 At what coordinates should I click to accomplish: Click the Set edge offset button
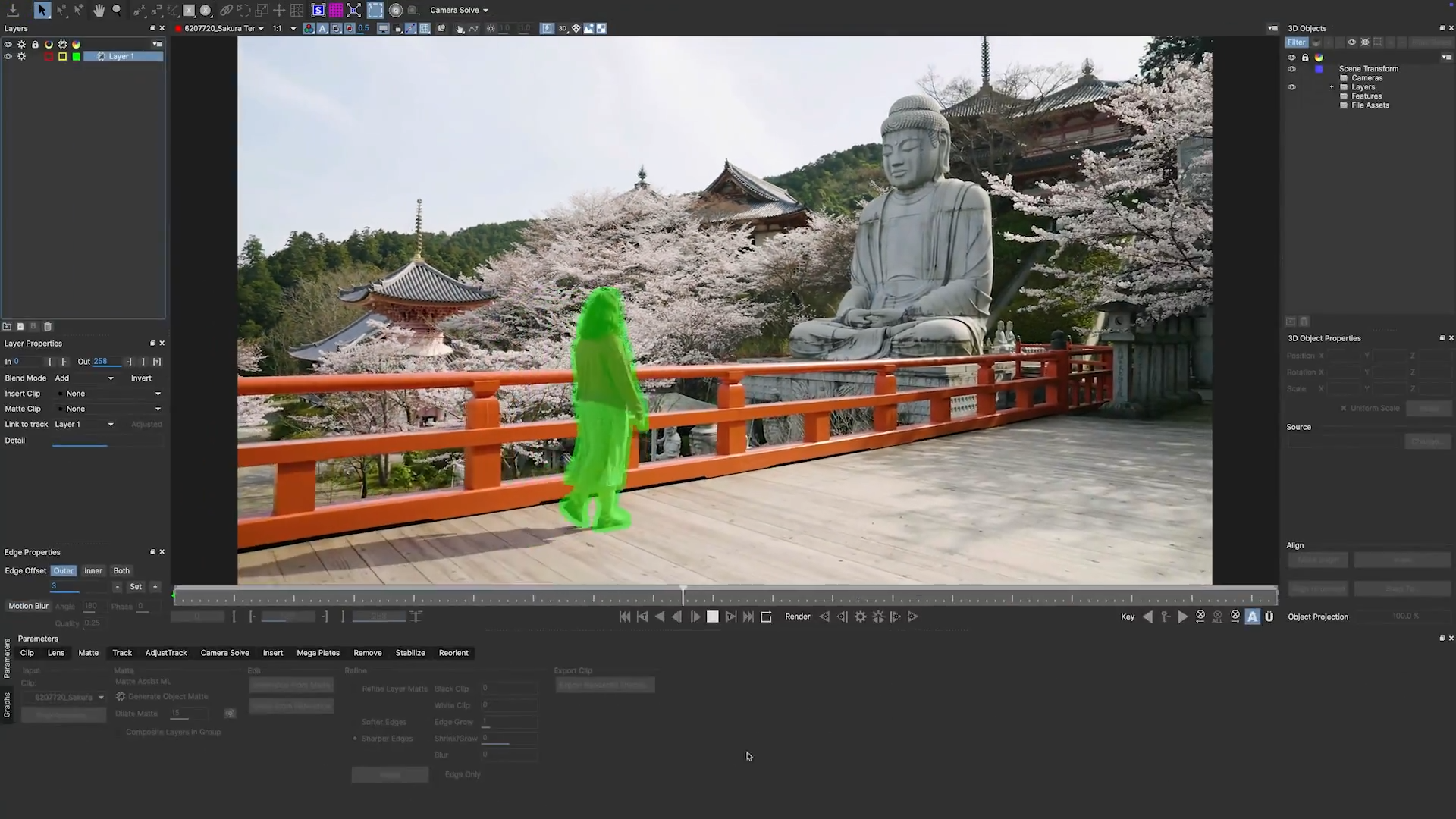tap(136, 586)
